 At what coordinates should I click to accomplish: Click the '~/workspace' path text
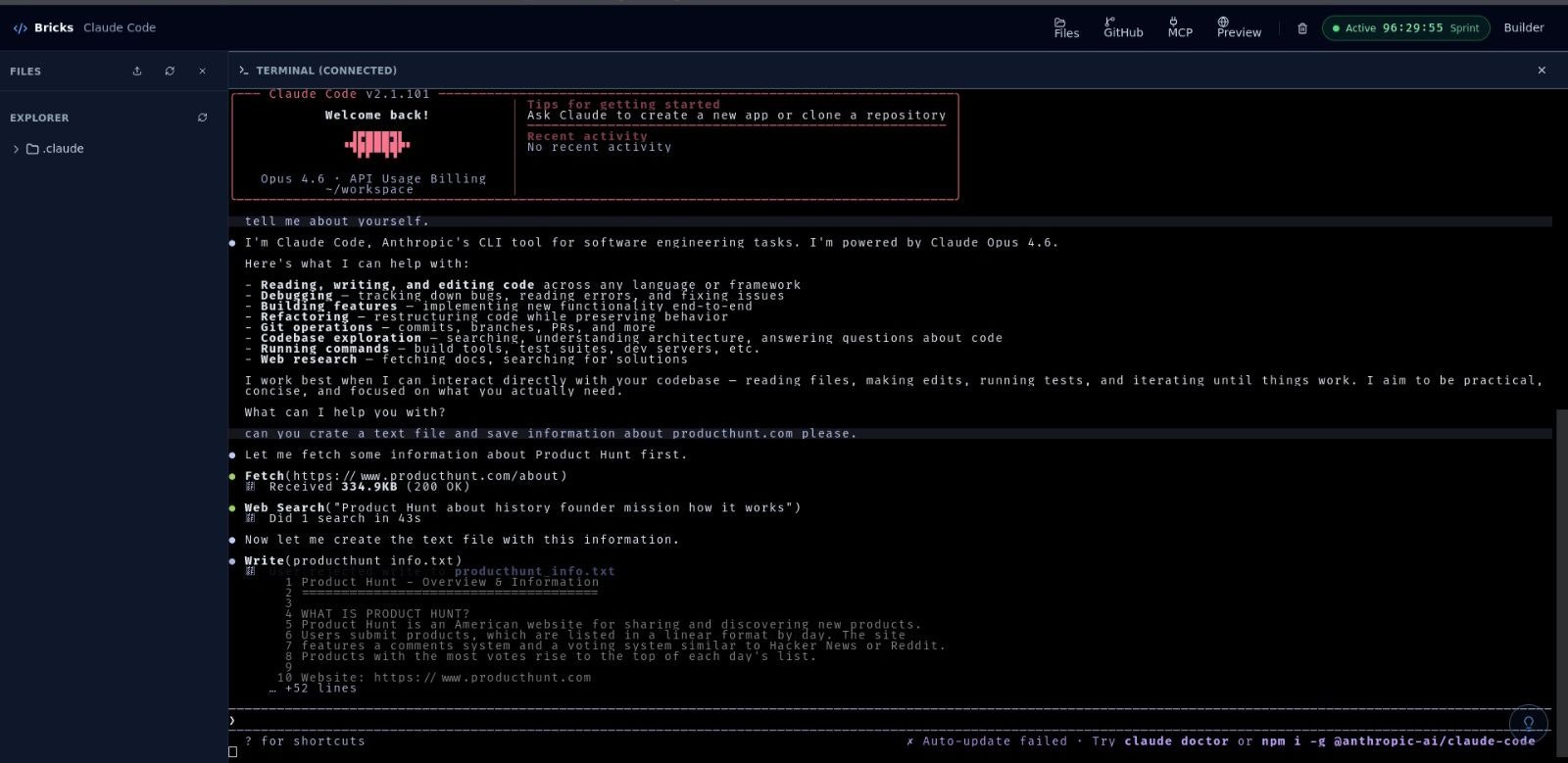pyautogui.click(x=369, y=190)
